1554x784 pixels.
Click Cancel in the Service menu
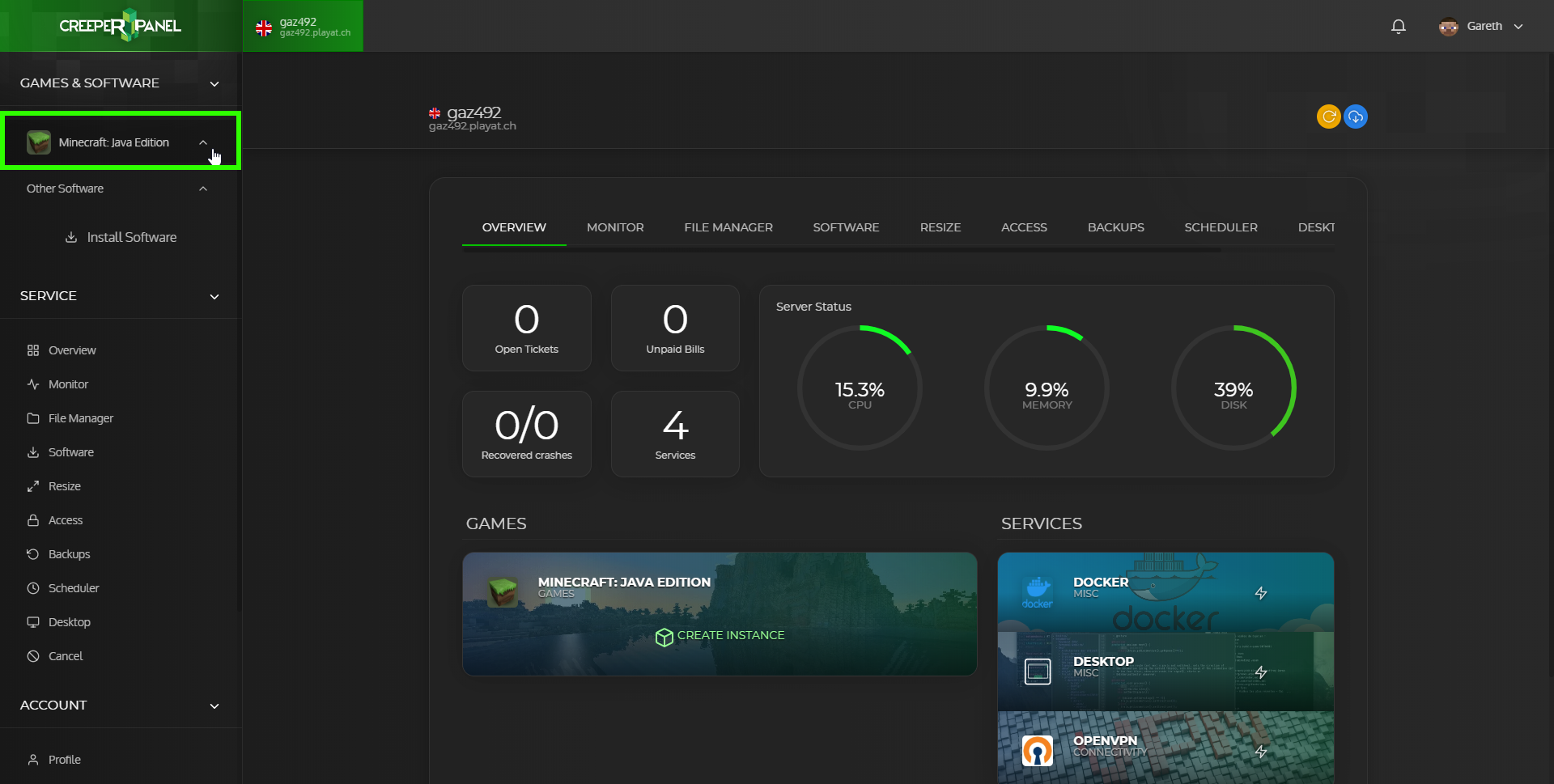(66, 656)
